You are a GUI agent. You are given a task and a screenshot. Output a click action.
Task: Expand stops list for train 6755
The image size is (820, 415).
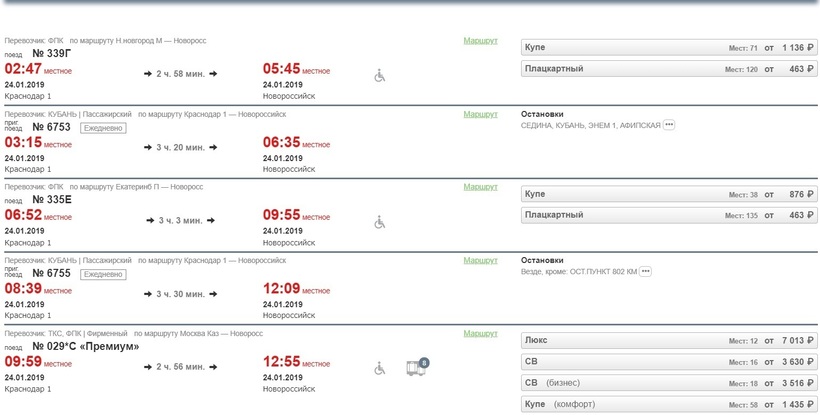coord(645,271)
